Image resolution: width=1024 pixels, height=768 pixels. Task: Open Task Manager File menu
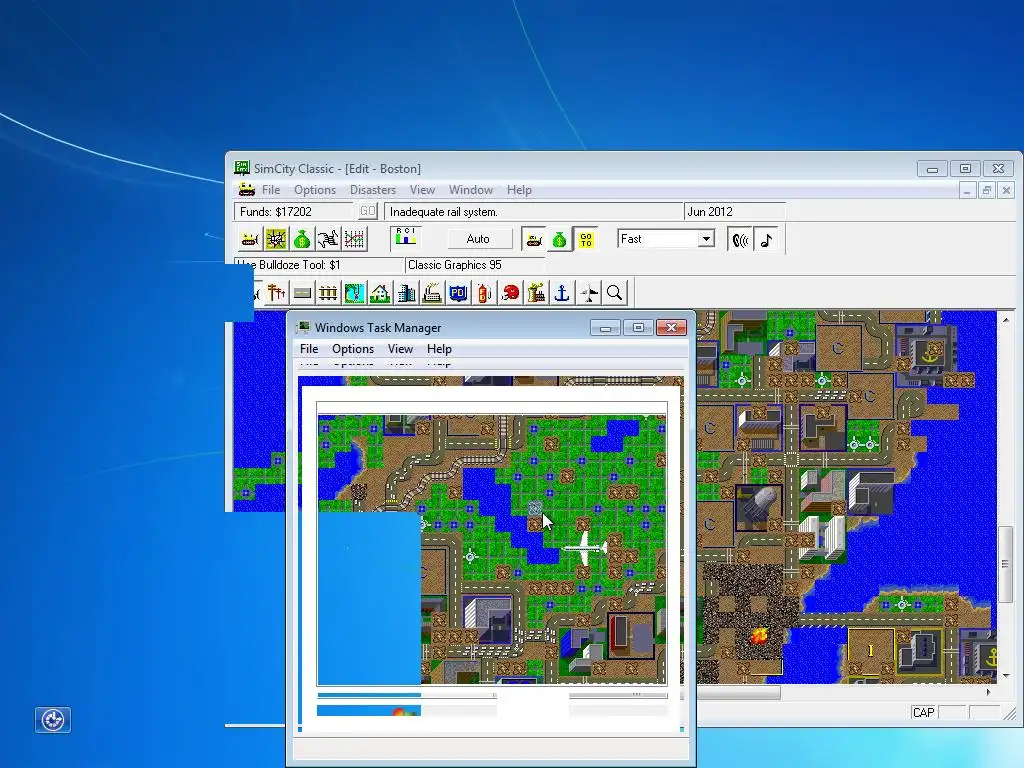tap(309, 349)
